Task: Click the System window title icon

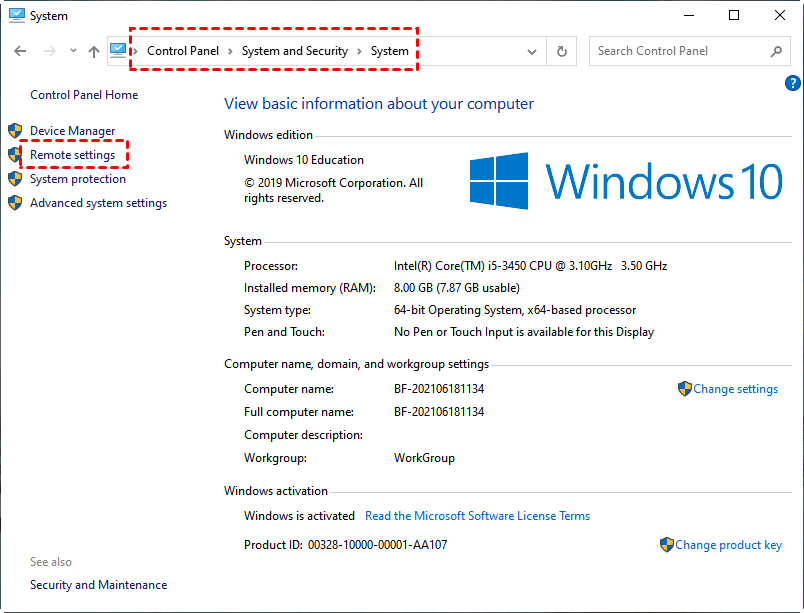Action: pos(17,15)
